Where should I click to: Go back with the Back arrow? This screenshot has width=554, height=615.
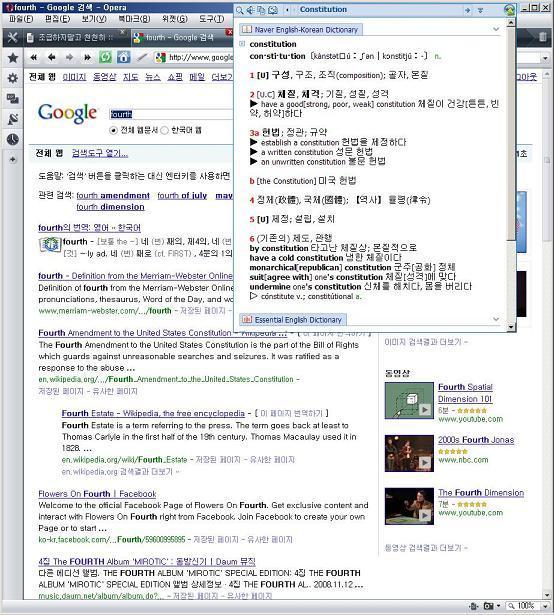pos(51,58)
